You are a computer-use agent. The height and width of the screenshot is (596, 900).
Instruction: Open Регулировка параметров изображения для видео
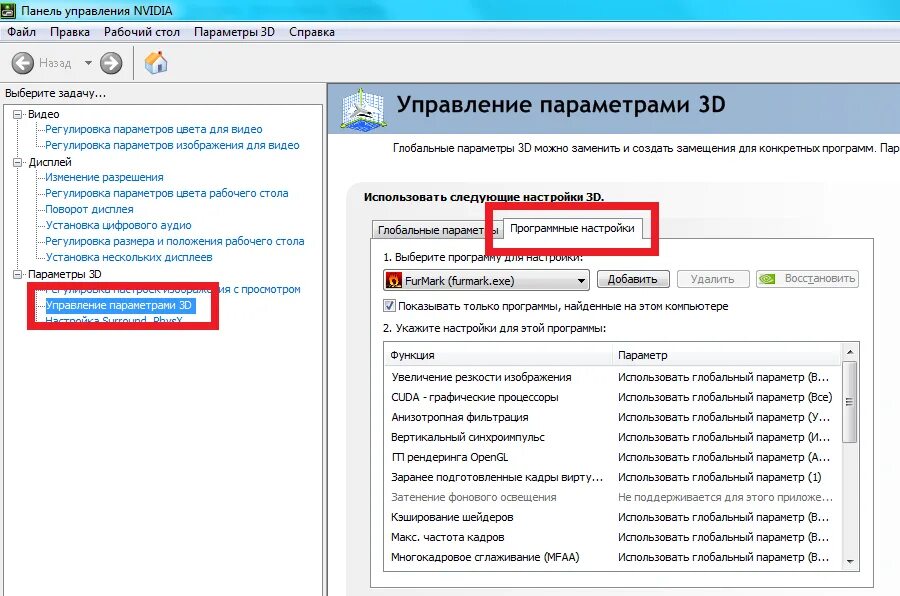click(172, 145)
